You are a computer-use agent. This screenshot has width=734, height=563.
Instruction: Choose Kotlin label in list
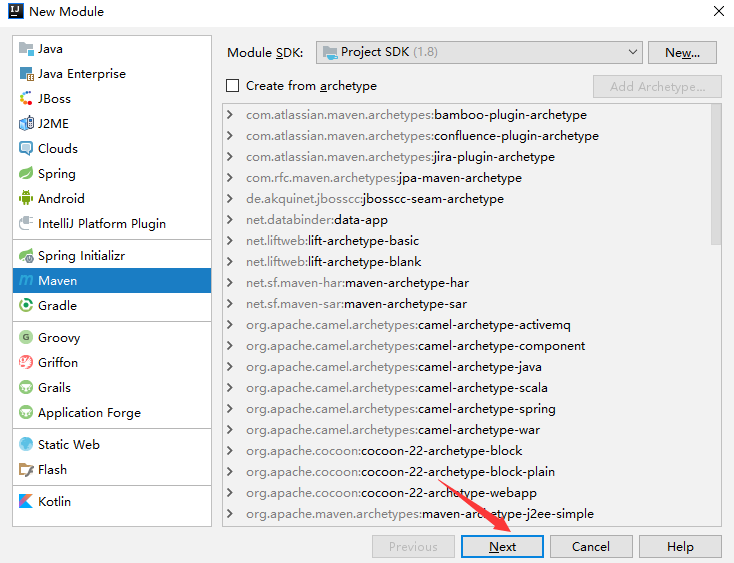[x=54, y=501]
